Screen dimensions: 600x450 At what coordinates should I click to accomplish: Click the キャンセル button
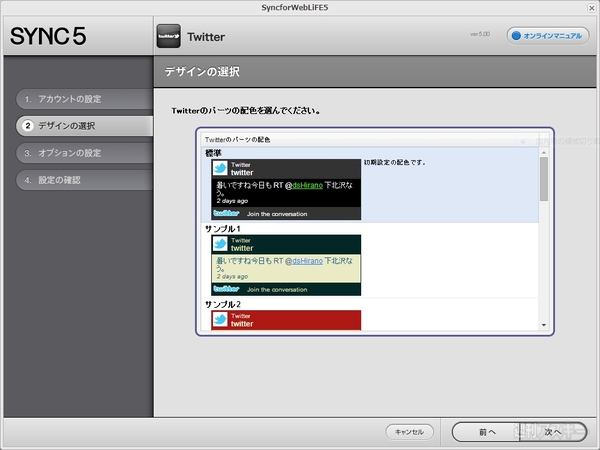[x=409, y=432]
